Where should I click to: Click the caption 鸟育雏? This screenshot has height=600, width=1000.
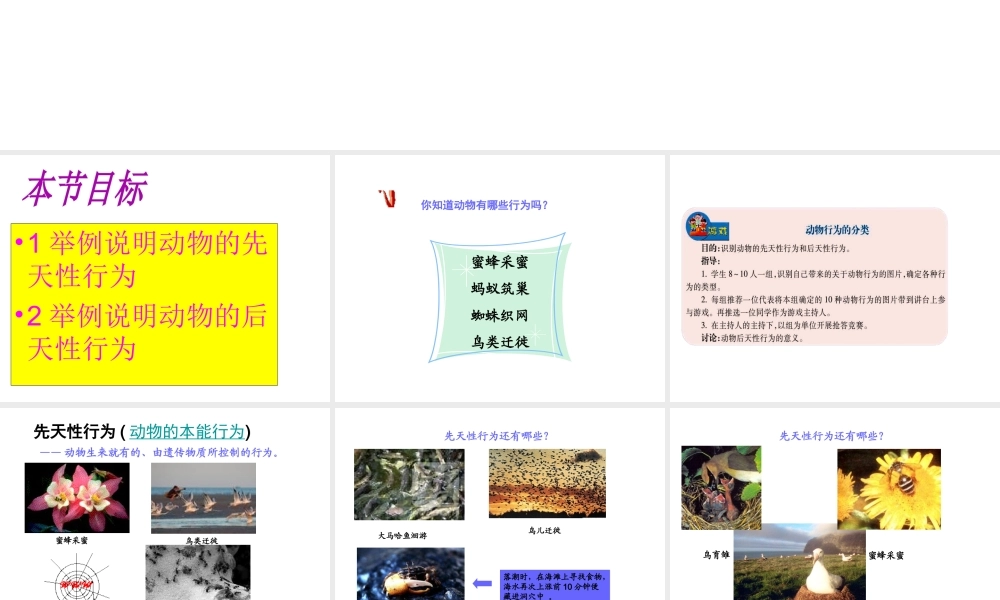pyautogui.click(x=716, y=555)
